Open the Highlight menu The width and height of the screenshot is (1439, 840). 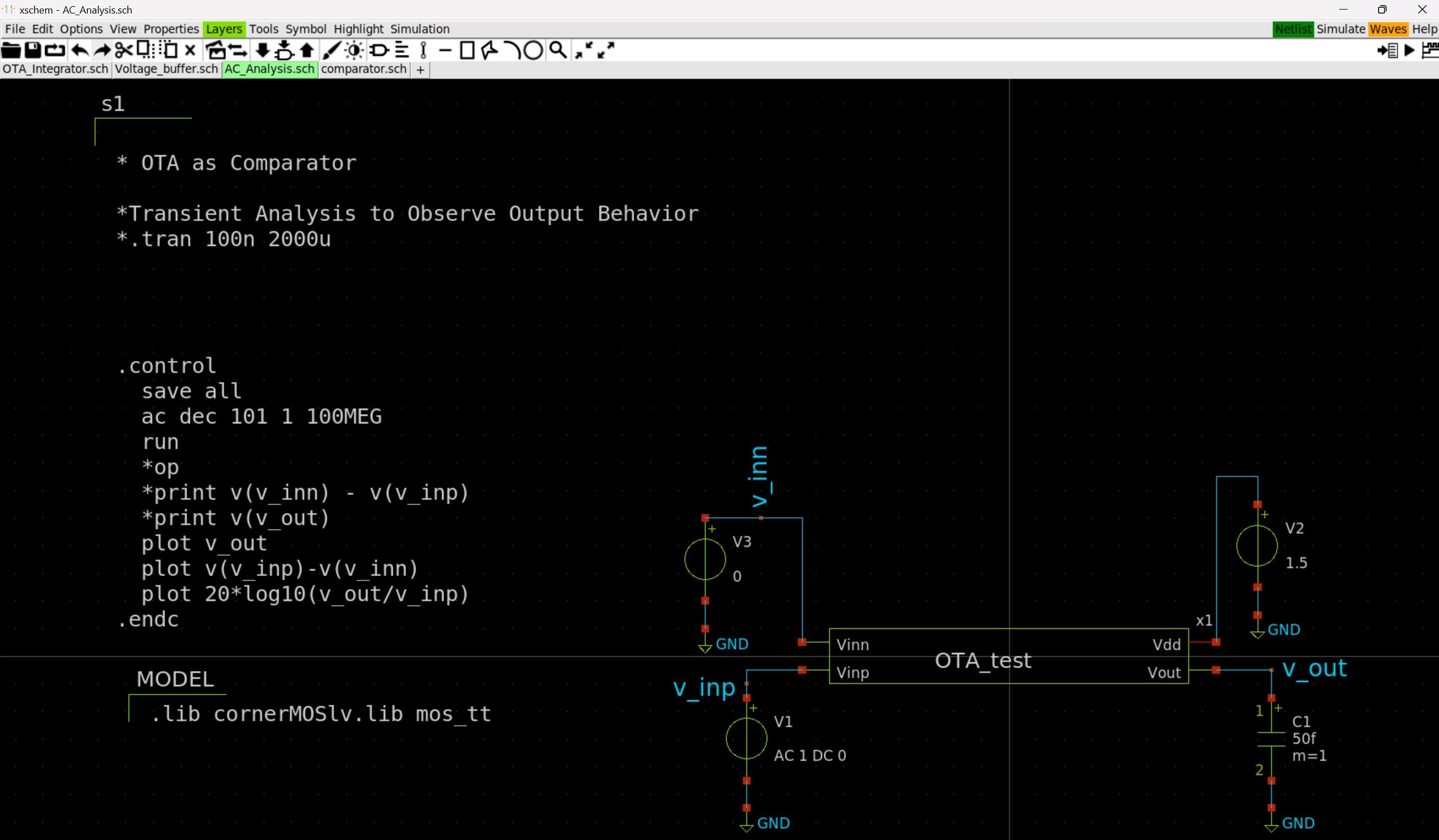click(x=358, y=29)
